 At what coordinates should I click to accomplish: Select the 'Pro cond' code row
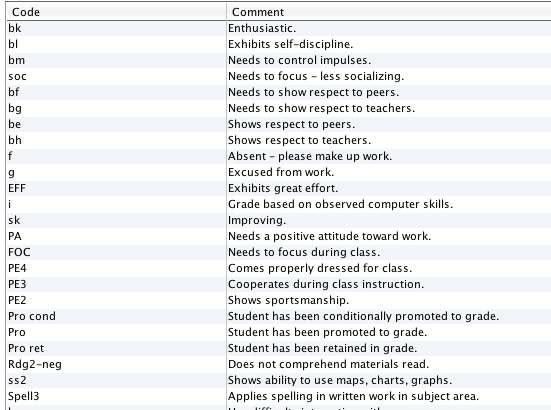(x=279, y=316)
